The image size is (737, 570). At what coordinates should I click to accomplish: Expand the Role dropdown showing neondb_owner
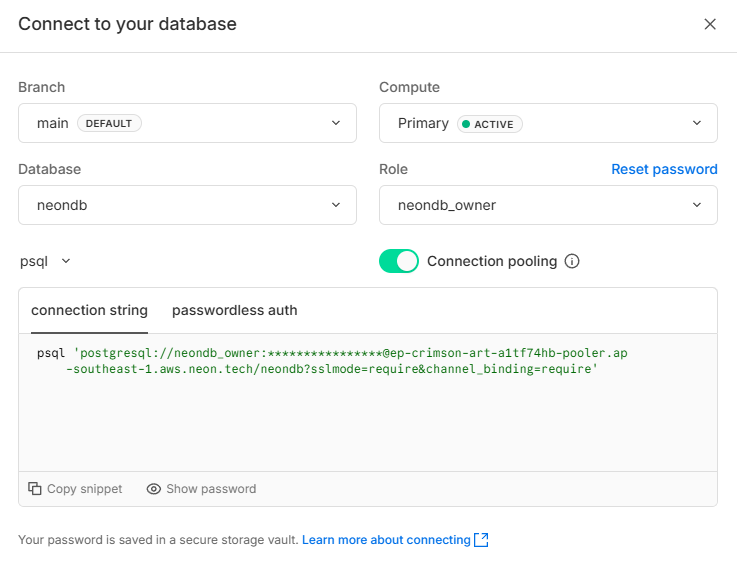coord(548,205)
